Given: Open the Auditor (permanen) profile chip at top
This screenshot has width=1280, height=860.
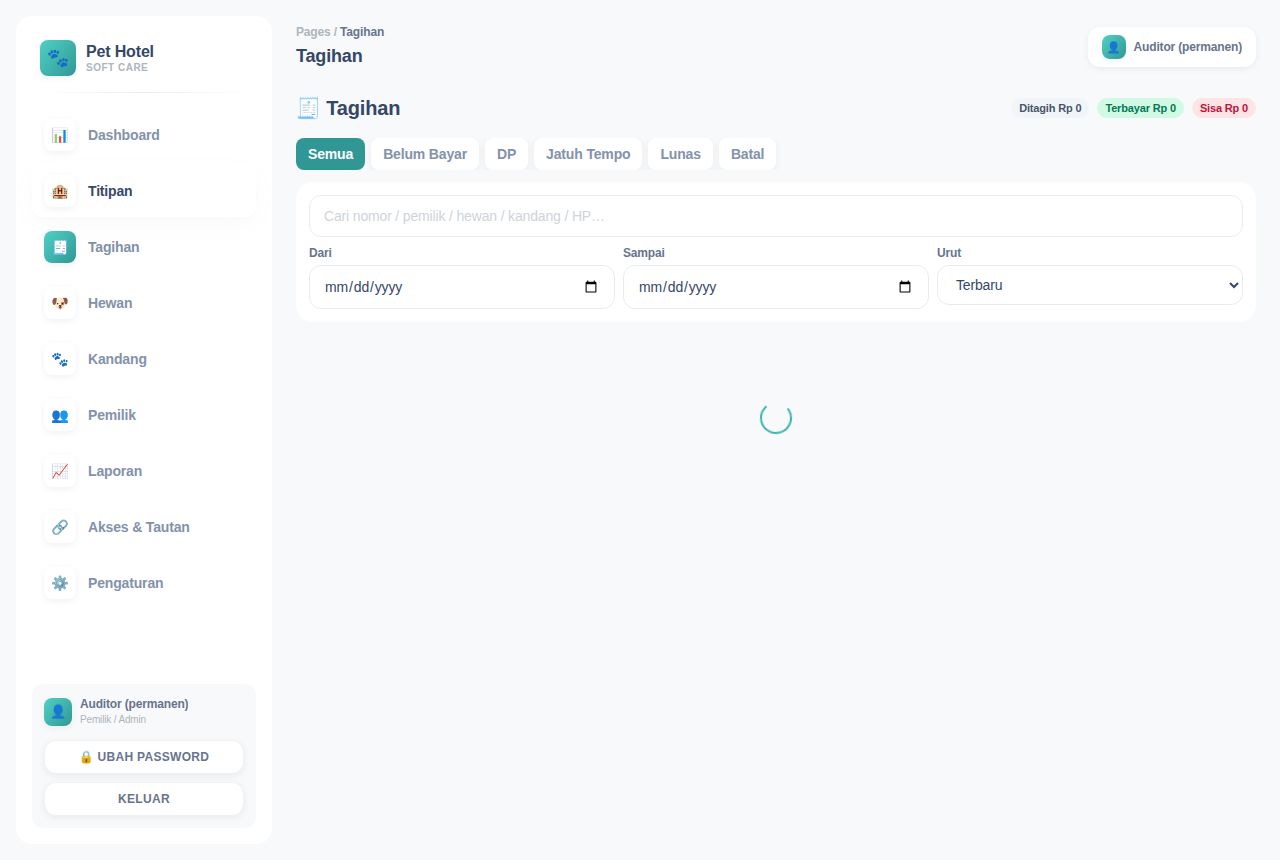Looking at the screenshot, I should (1172, 47).
